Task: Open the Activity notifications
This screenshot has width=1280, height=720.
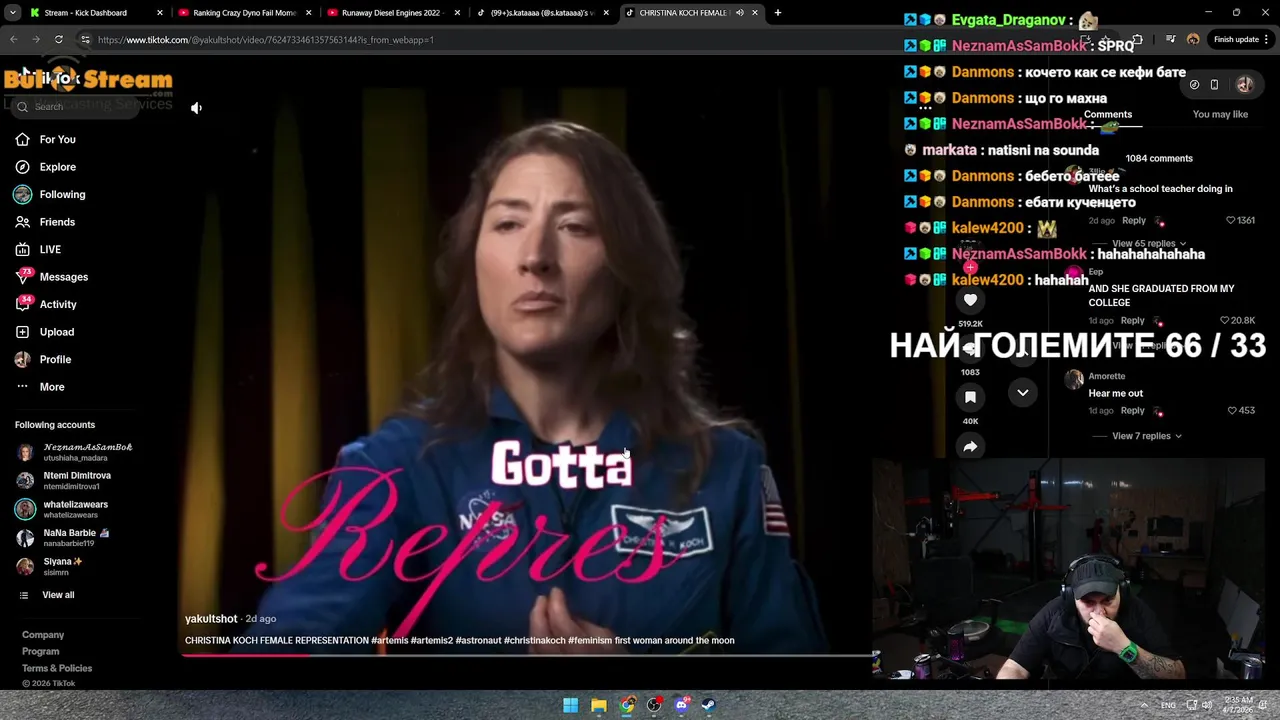Action: point(46,304)
